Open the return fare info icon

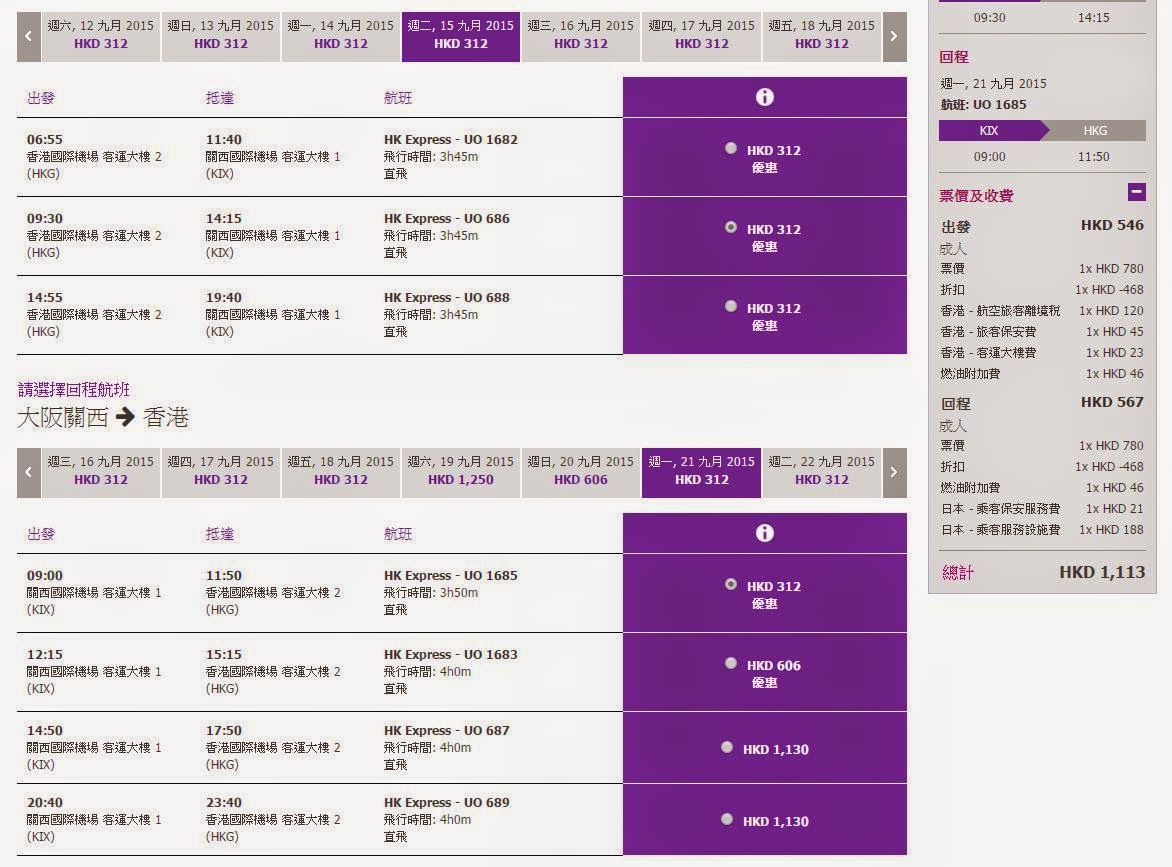pyautogui.click(x=764, y=533)
